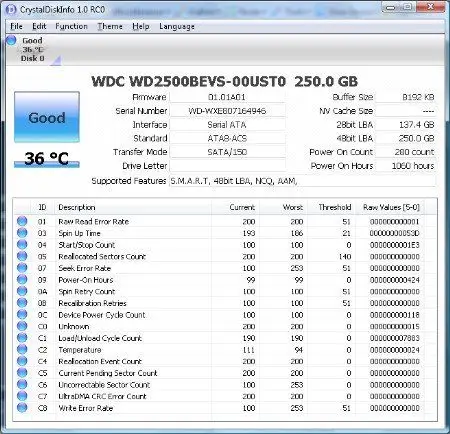Click the 28bit LBA value 137.4 GB

coord(405,125)
